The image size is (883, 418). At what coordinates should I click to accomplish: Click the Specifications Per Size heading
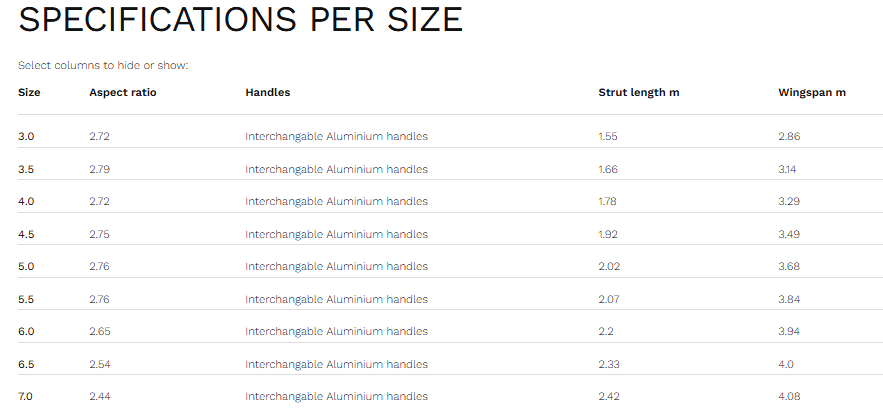coord(240,19)
